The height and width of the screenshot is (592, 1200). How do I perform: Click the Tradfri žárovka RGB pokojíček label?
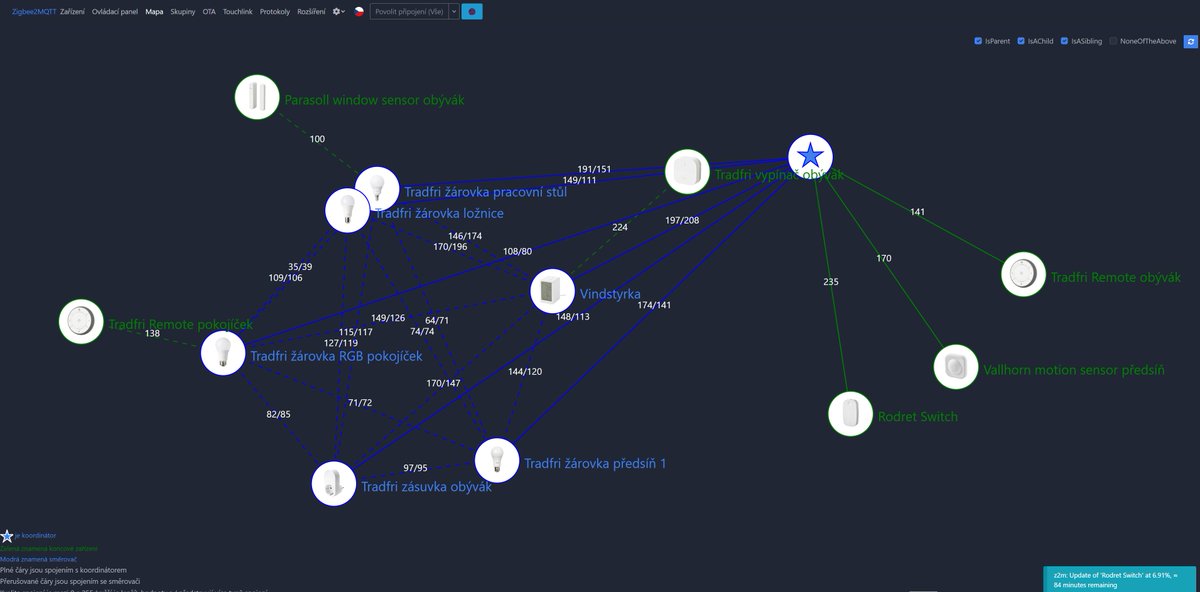(336, 356)
